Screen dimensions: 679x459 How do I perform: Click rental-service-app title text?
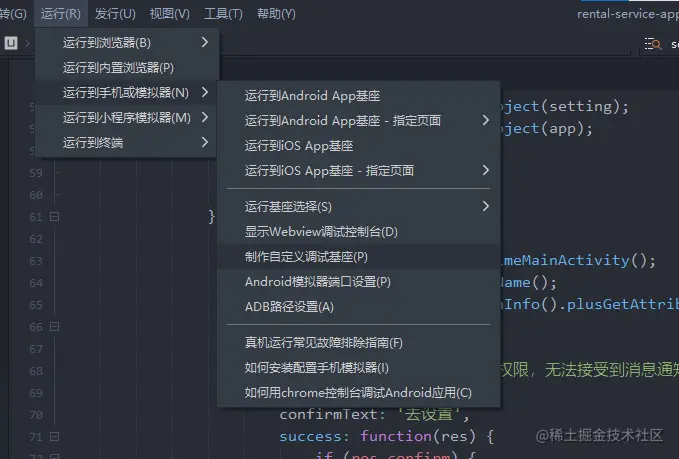628,14
